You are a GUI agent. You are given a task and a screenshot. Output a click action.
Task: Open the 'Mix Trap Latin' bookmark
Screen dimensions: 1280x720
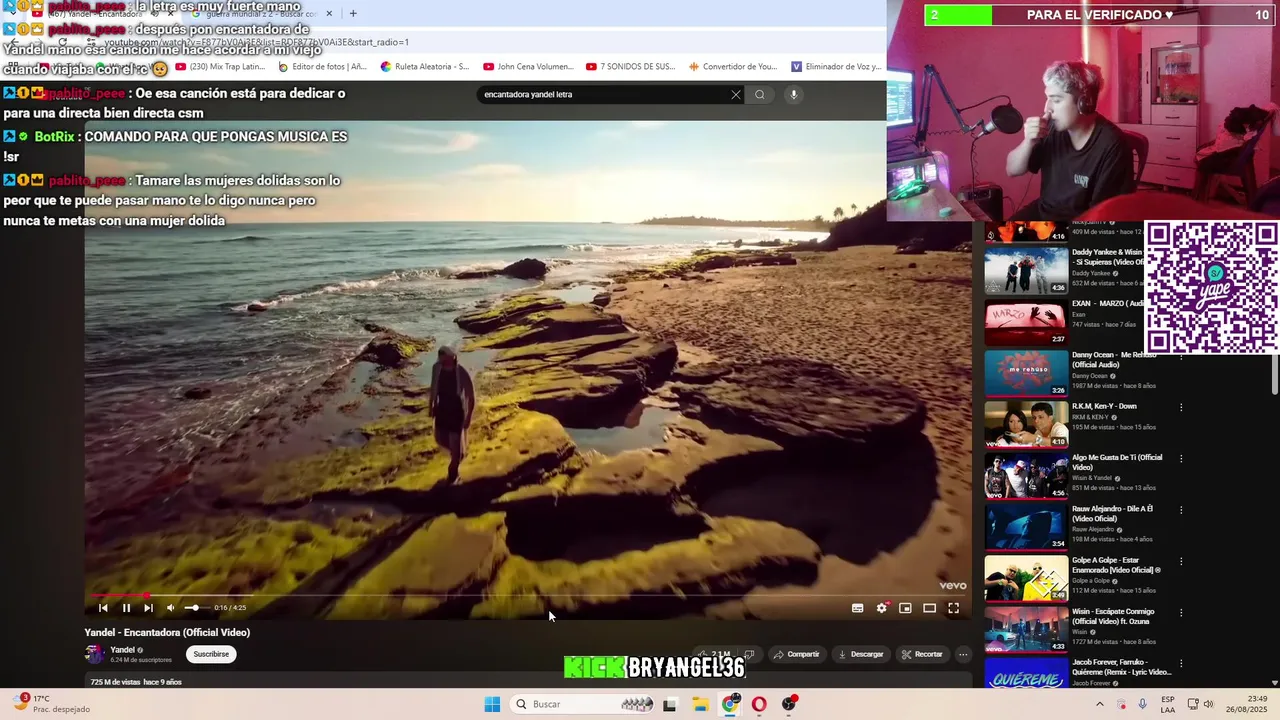click(x=220, y=67)
